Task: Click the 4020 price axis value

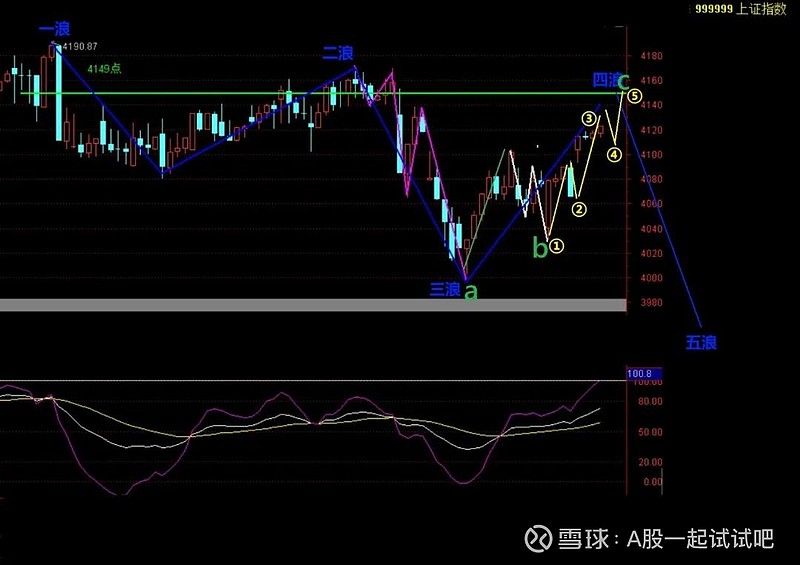Action: pyautogui.click(x=652, y=253)
